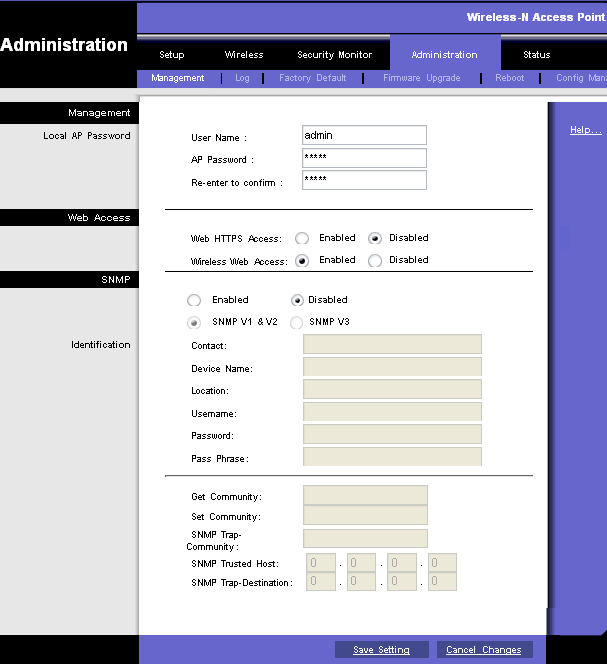Select Enabled for Wireless Web Access
607x664 pixels.
click(x=302, y=260)
